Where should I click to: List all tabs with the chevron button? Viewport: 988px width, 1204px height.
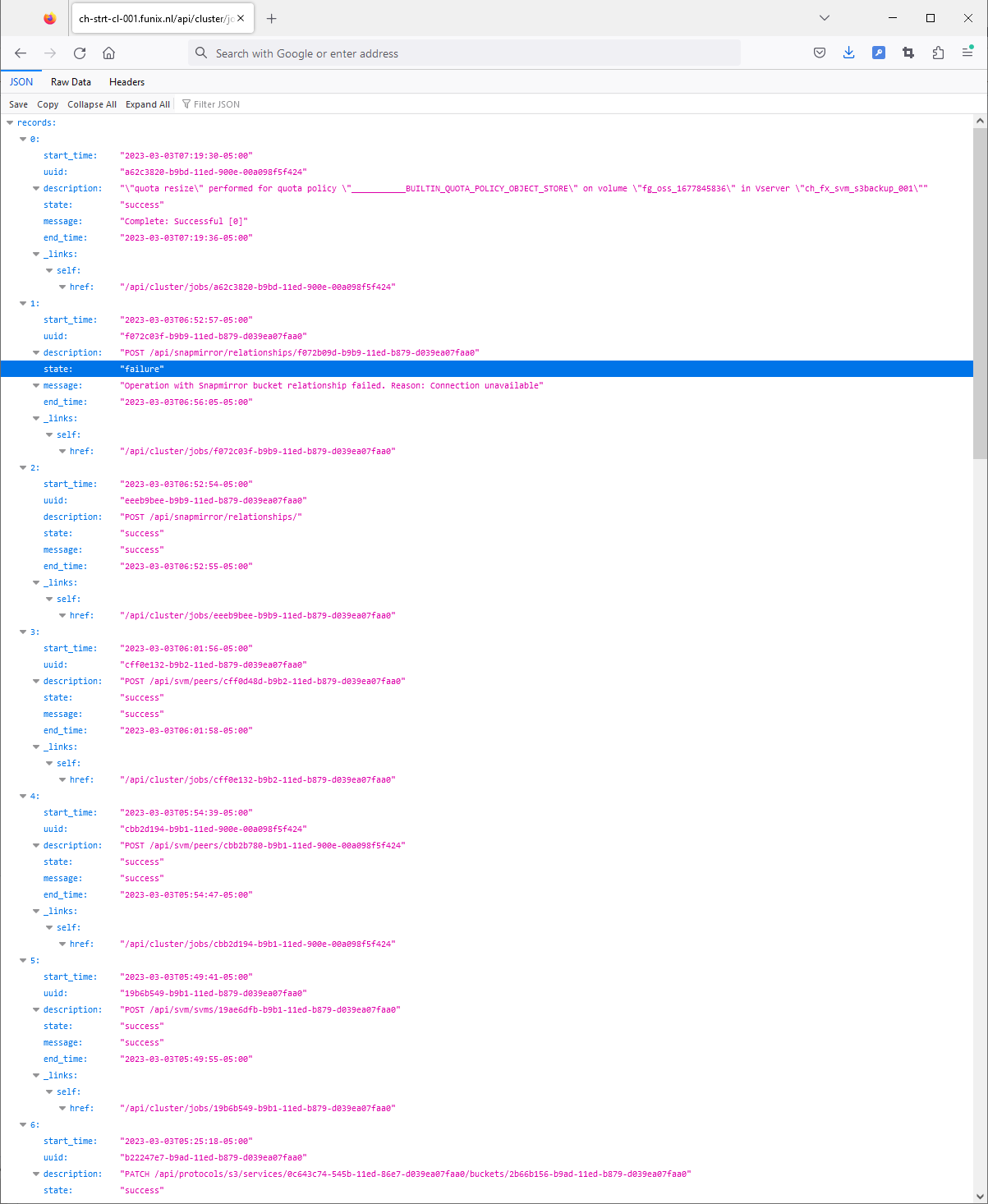825,18
